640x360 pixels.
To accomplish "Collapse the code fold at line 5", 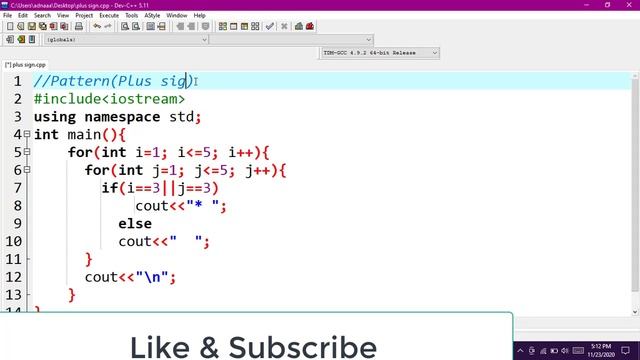I will pos(27,152).
